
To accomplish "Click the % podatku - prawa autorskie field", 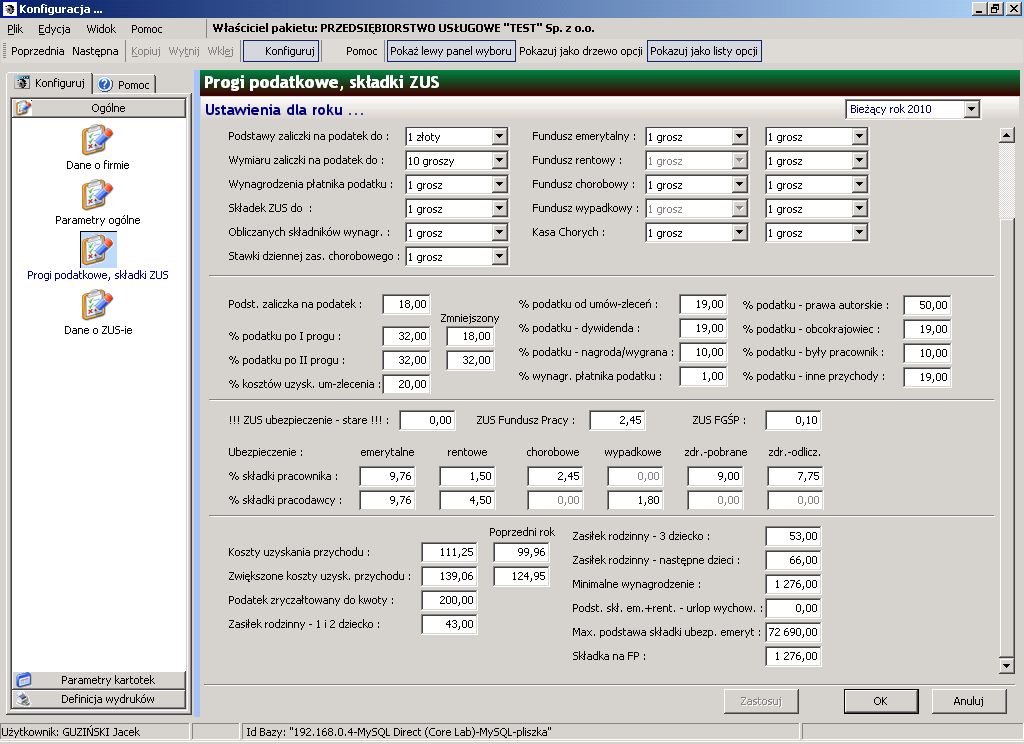I will (x=927, y=305).
